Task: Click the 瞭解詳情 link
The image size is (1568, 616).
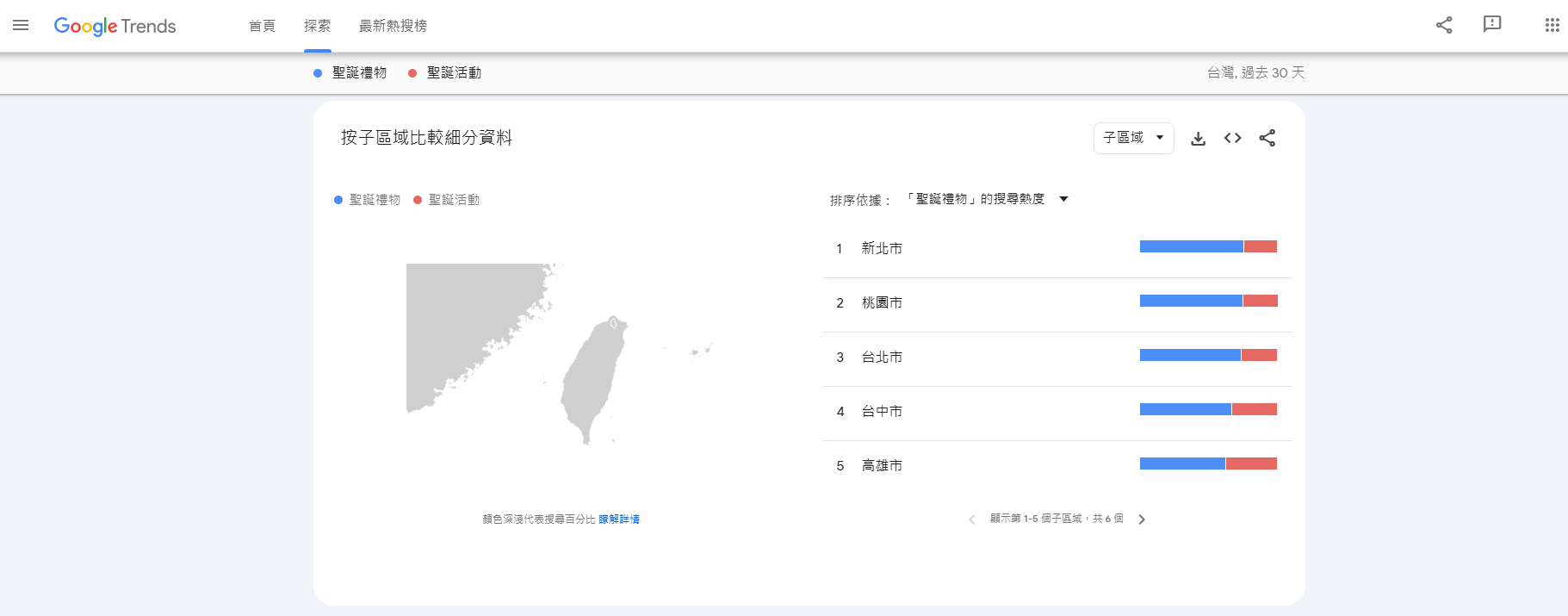Action: point(619,520)
